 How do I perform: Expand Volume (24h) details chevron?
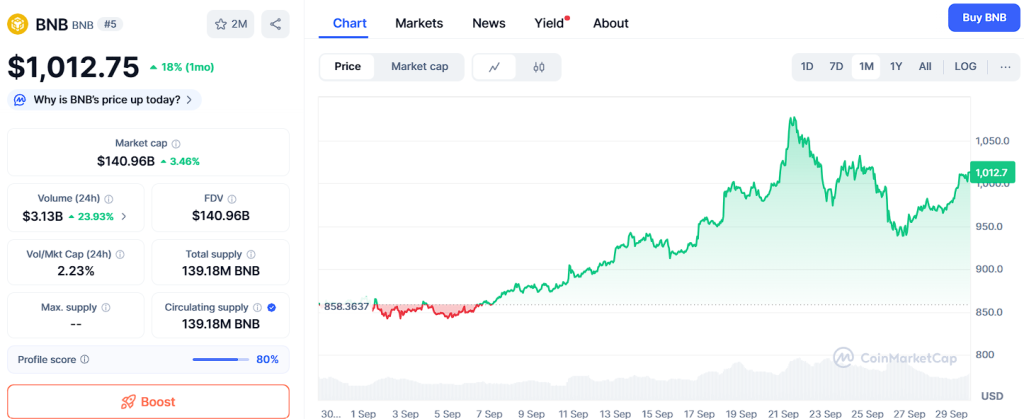124,217
